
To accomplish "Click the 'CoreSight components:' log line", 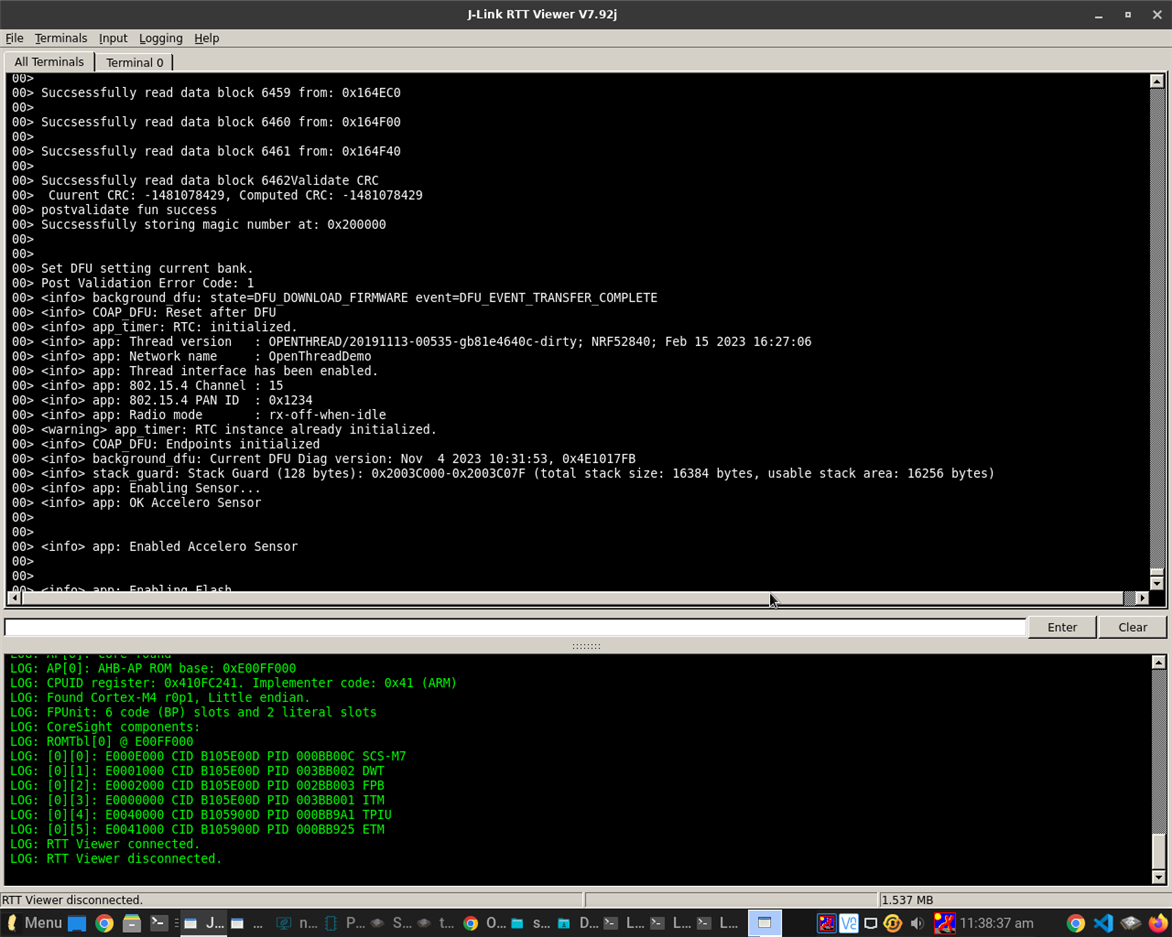I will (x=105, y=727).
